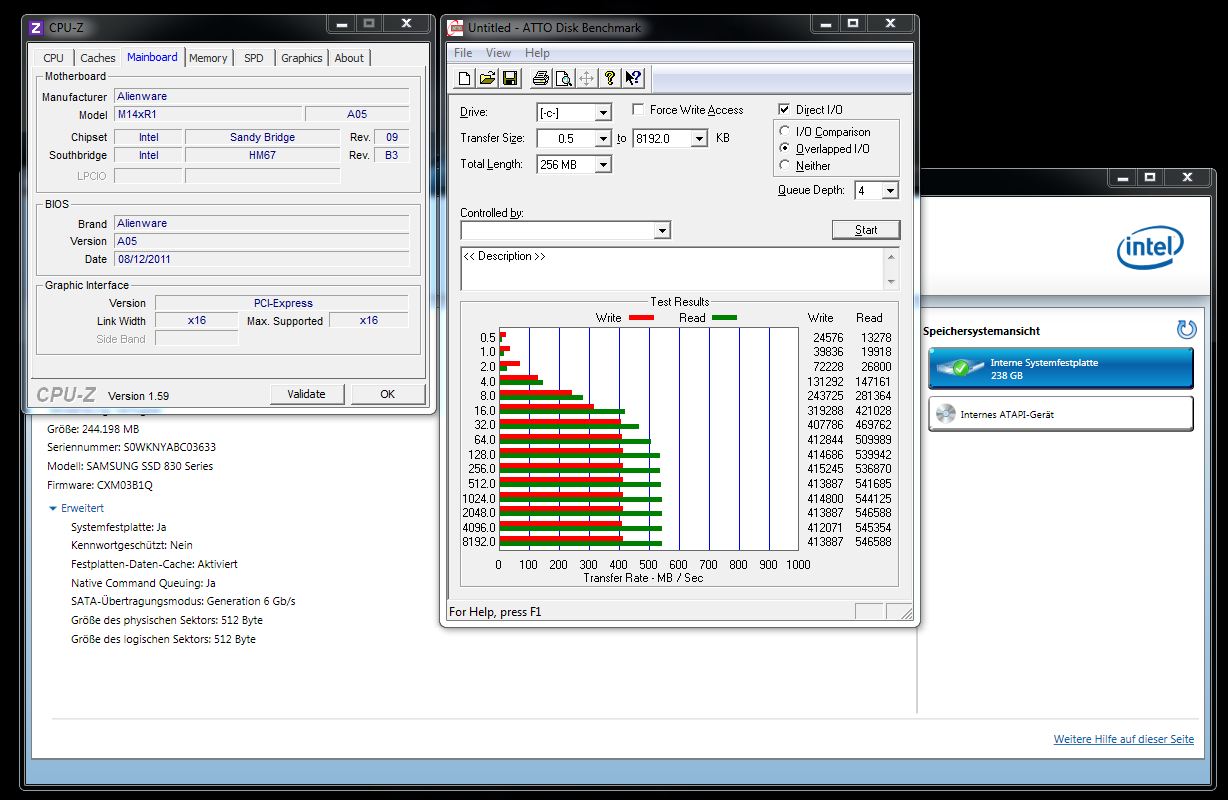Click the Model field M14xR1 in CPU-Z
Screen dimensions: 1228x800
(x=206, y=114)
